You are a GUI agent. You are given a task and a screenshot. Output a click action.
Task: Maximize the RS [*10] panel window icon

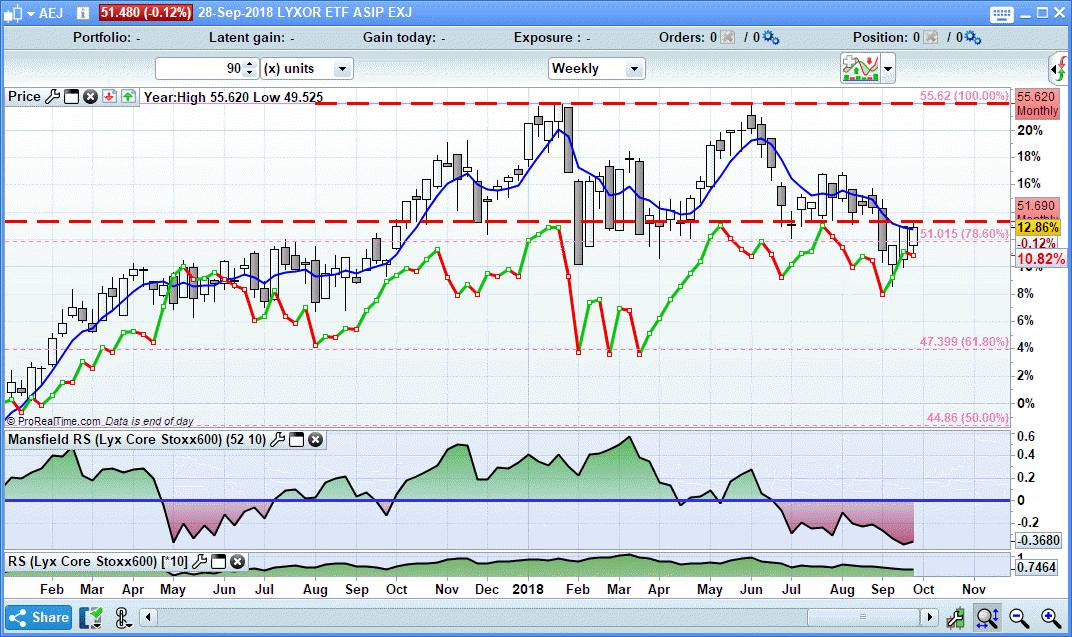pyautogui.click(x=218, y=562)
